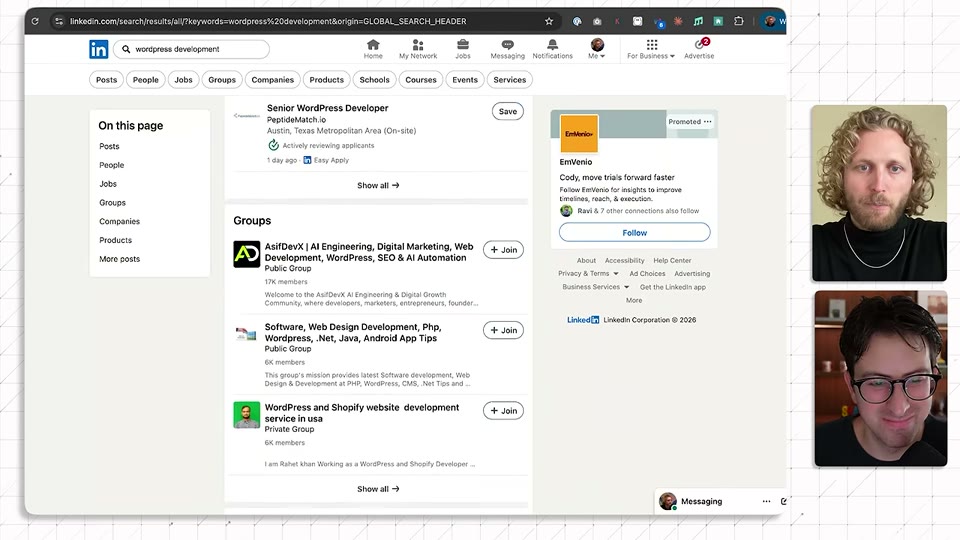Jump to More posts in sidebar
This screenshot has height=540, width=960.
pyautogui.click(x=119, y=259)
